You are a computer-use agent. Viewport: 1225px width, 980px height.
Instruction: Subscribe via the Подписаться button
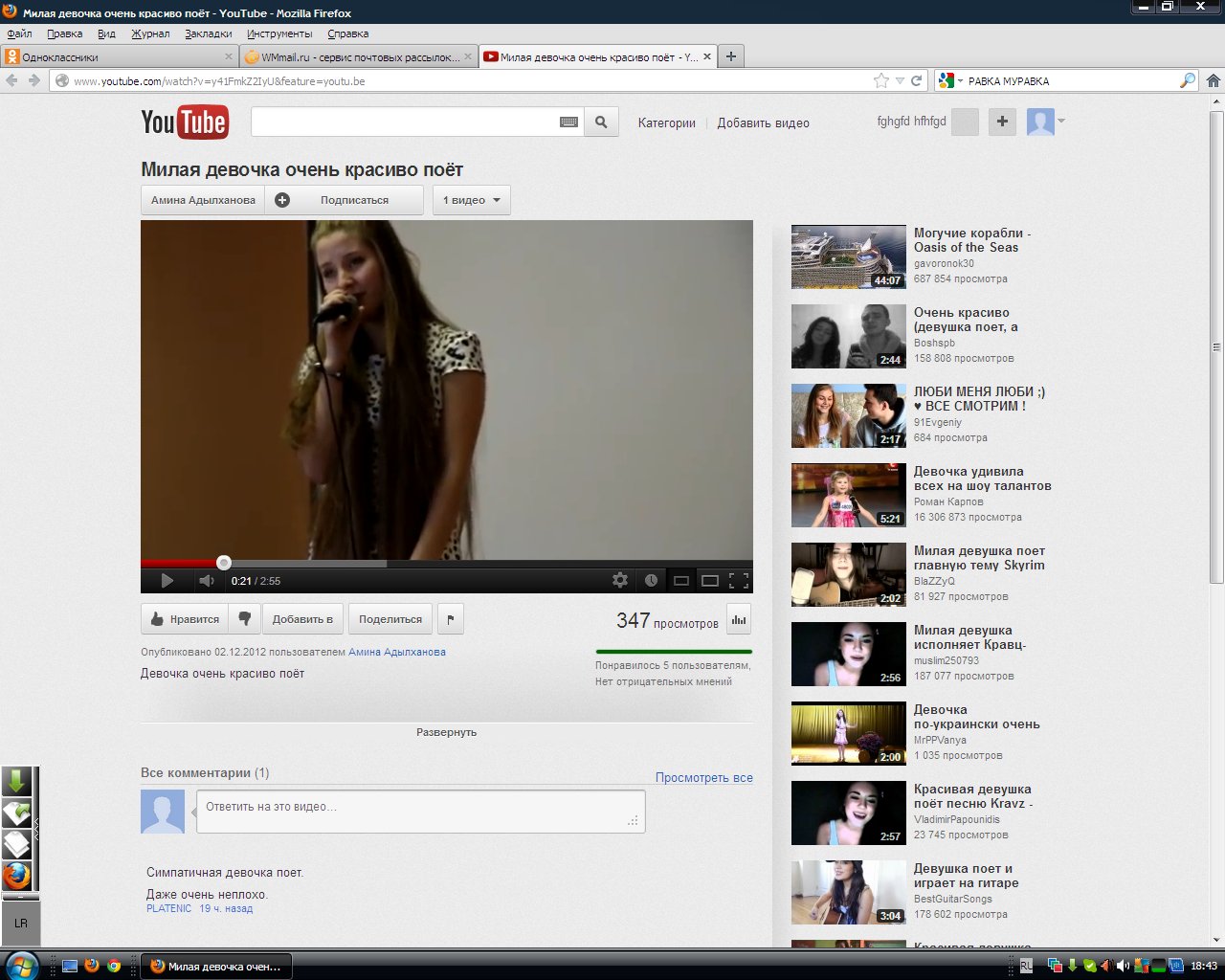coord(345,200)
